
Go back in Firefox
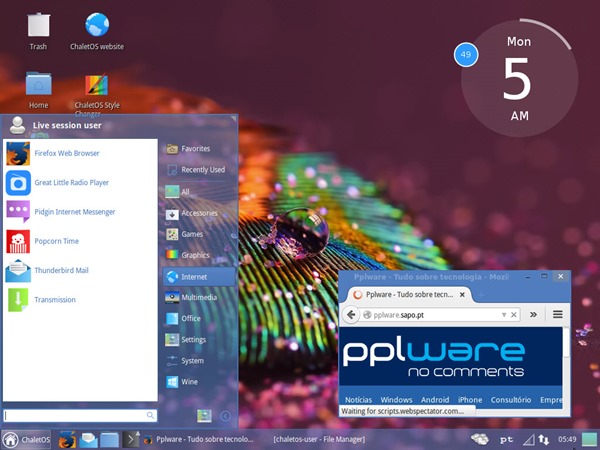[351, 315]
